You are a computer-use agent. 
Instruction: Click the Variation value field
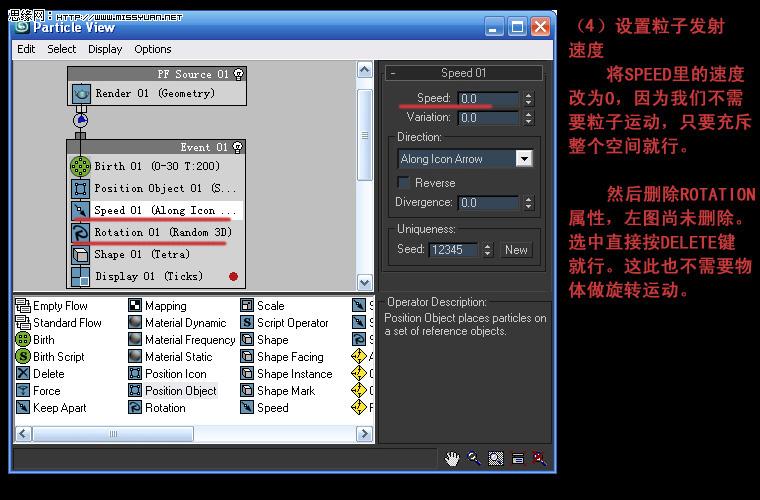[x=489, y=118]
